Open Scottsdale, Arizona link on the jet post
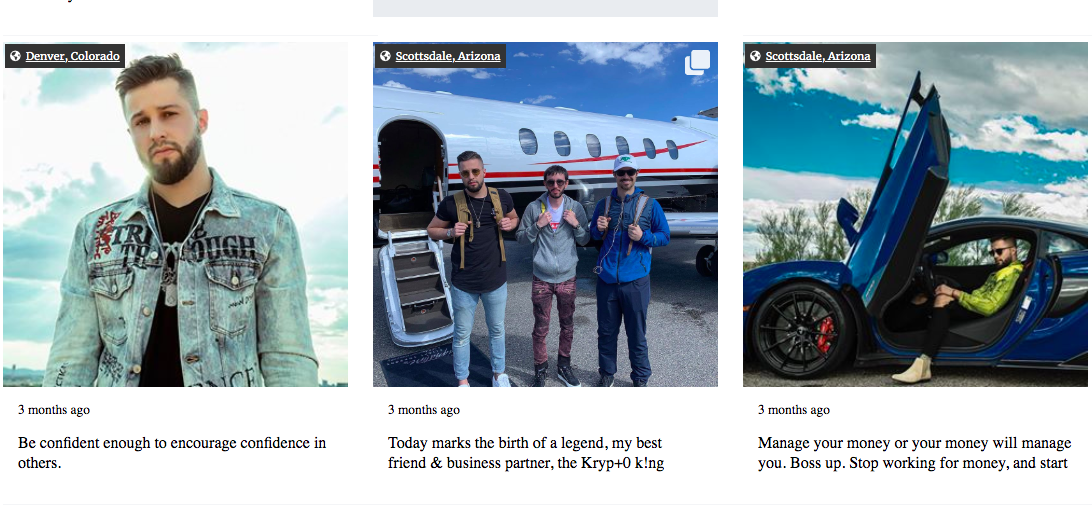 click(x=448, y=56)
